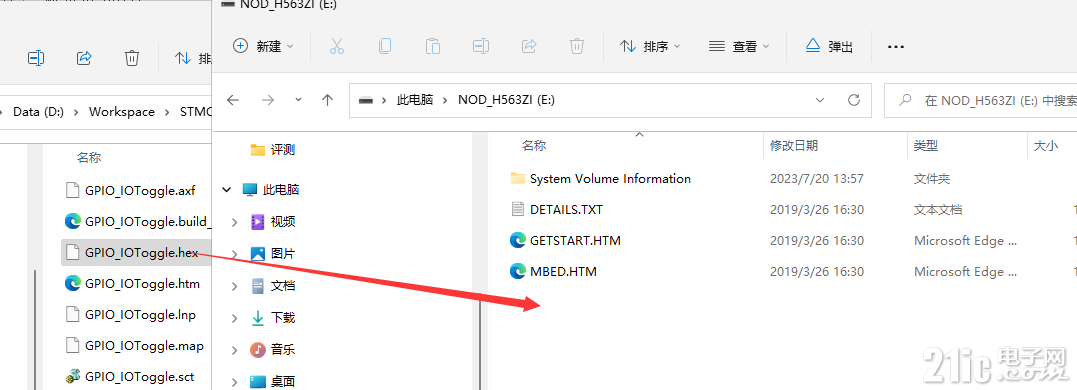
Task: Click the Back arrow in front window
Action: tap(233, 100)
